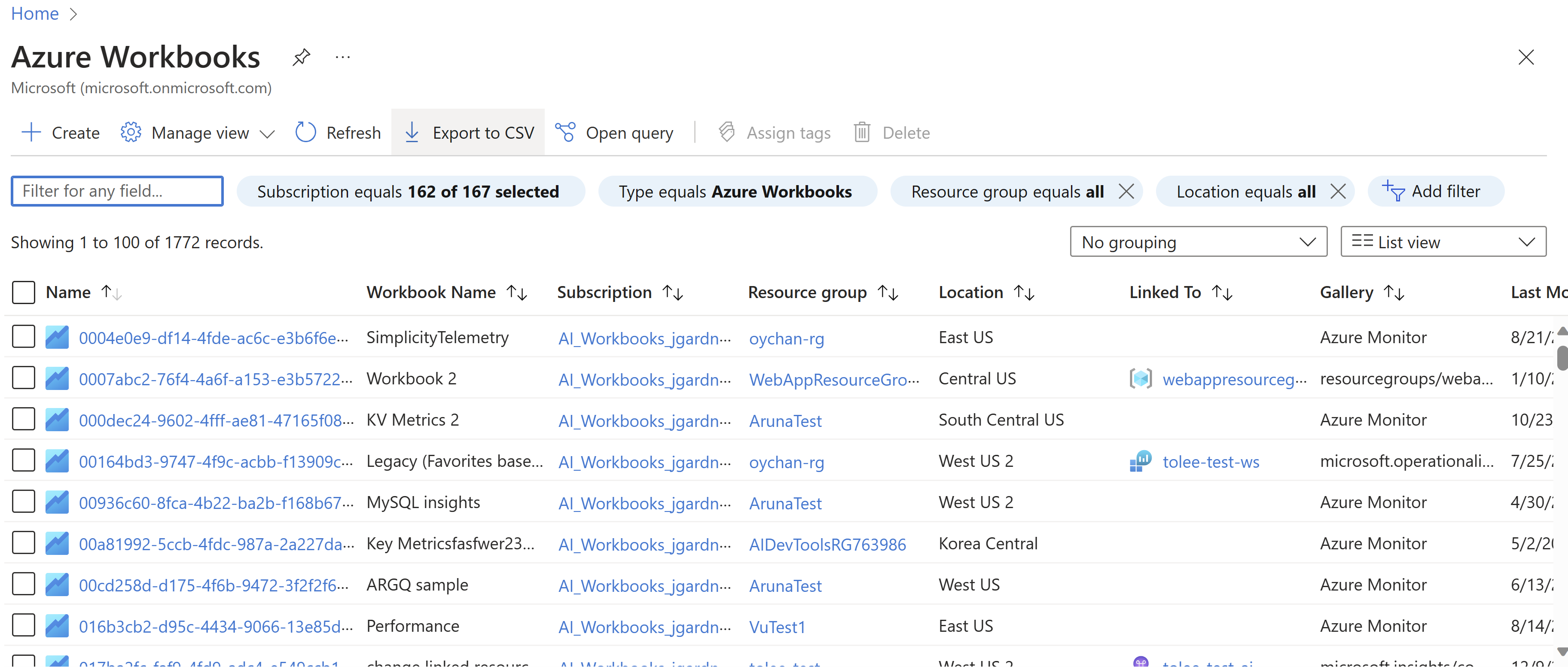
Task: Select the SimplicityTelemetry row checkbox
Action: (x=24, y=337)
